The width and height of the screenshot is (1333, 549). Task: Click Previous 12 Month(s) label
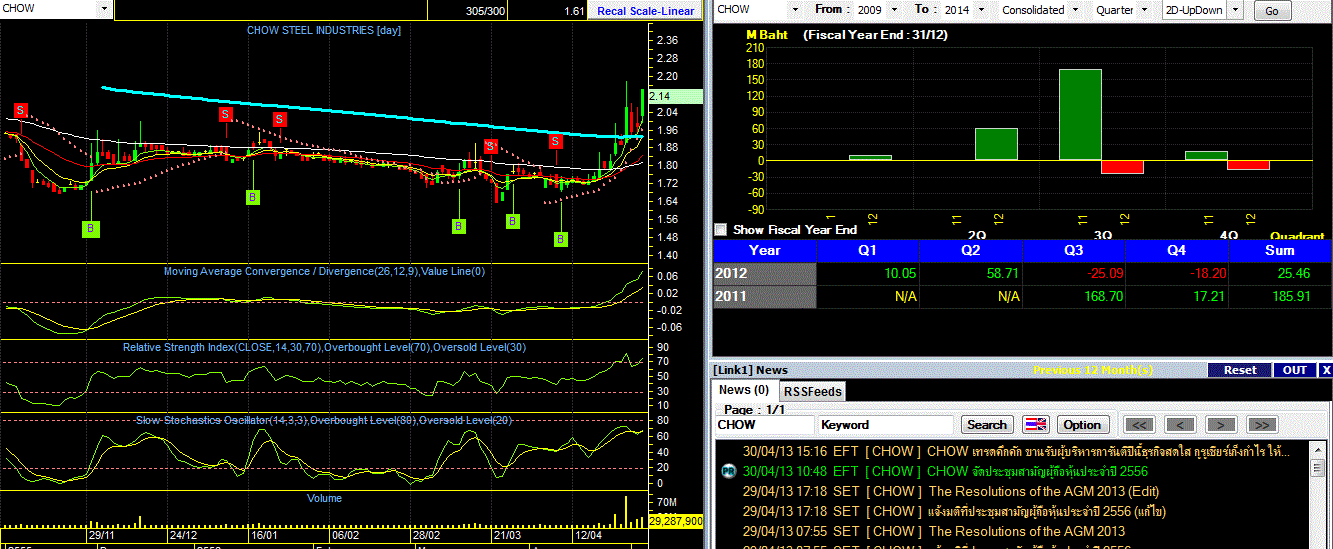(1093, 370)
